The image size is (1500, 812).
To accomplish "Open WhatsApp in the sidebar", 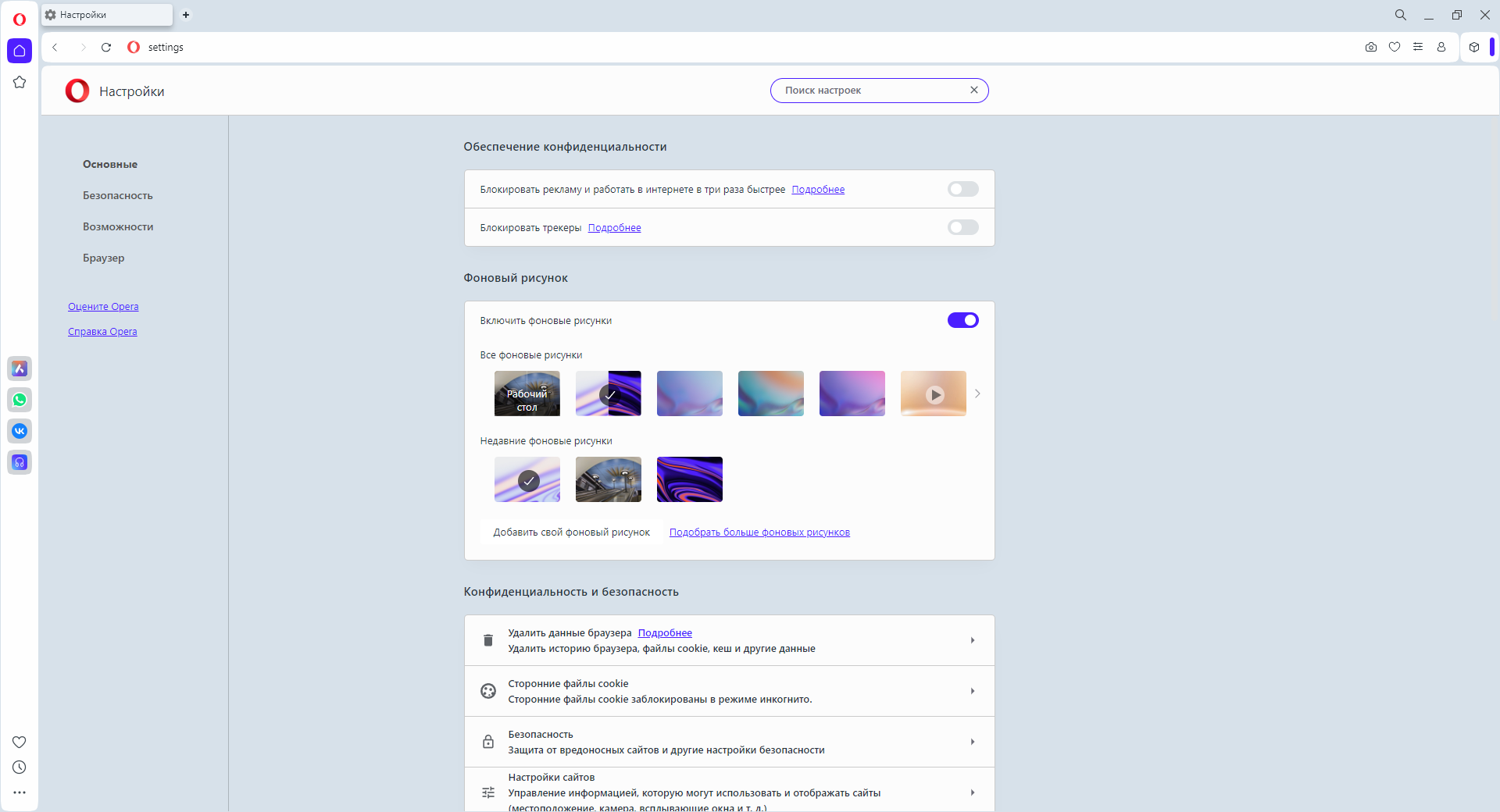I will [20, 400].
